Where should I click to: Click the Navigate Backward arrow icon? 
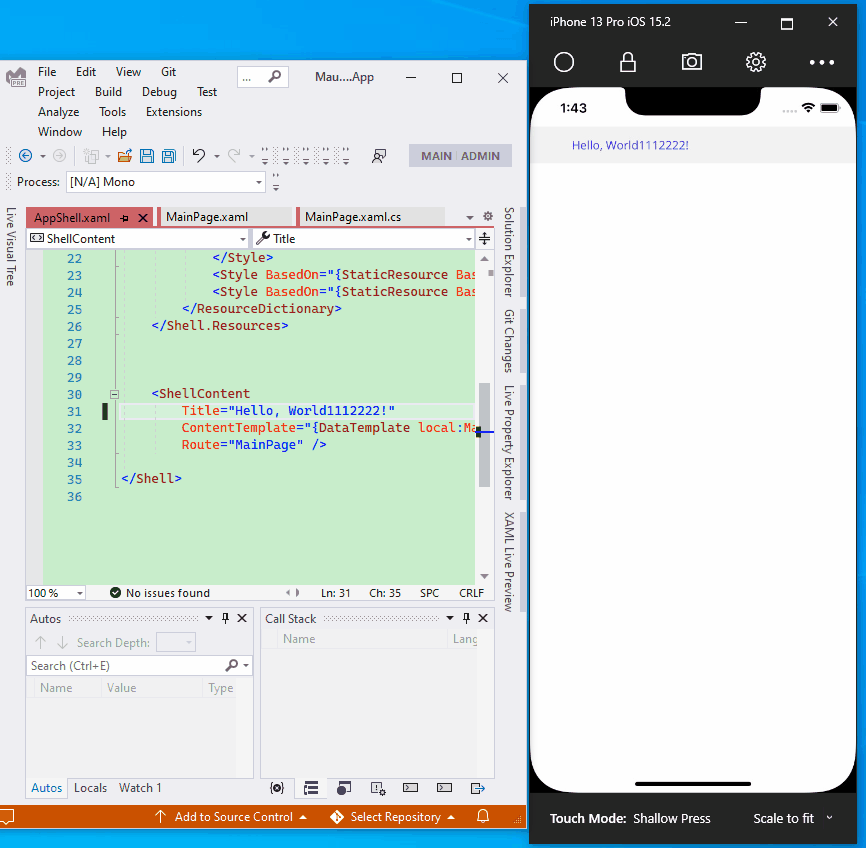pos(25,156)
